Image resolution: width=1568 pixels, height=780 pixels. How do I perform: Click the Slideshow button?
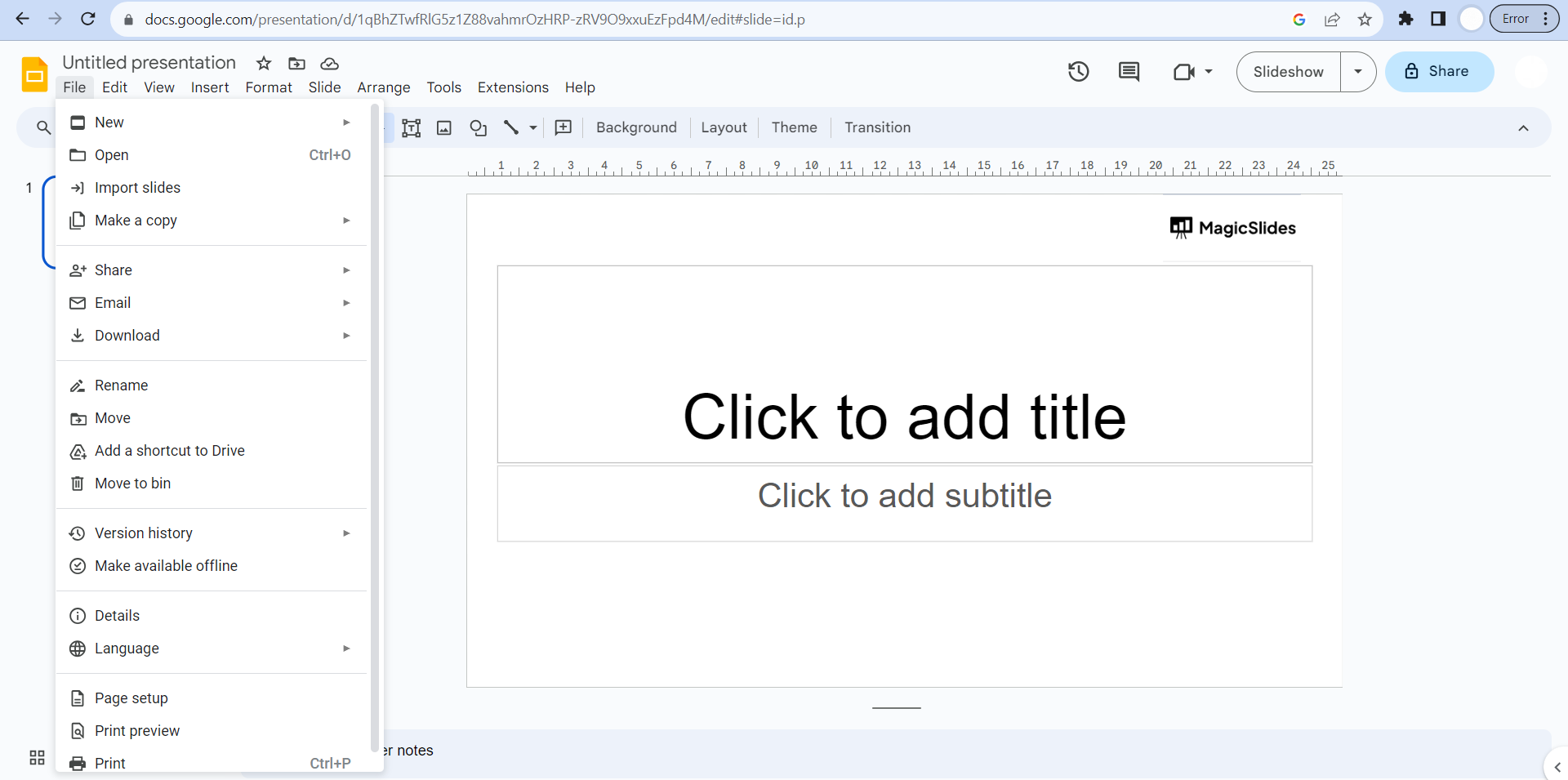(1289, 72)
